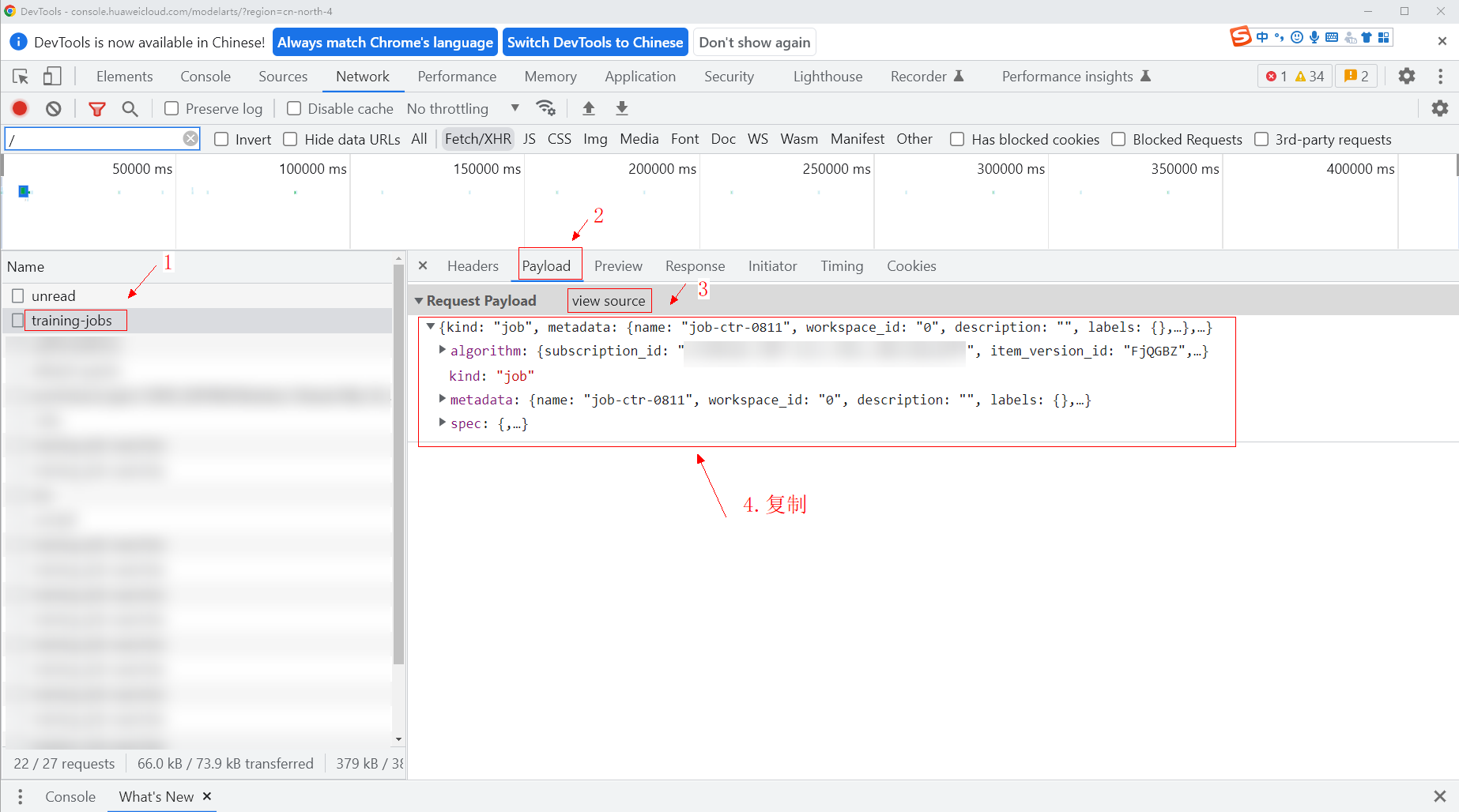Open the Headers tab of the request
1459x812 pixels.
coord(473,266)
